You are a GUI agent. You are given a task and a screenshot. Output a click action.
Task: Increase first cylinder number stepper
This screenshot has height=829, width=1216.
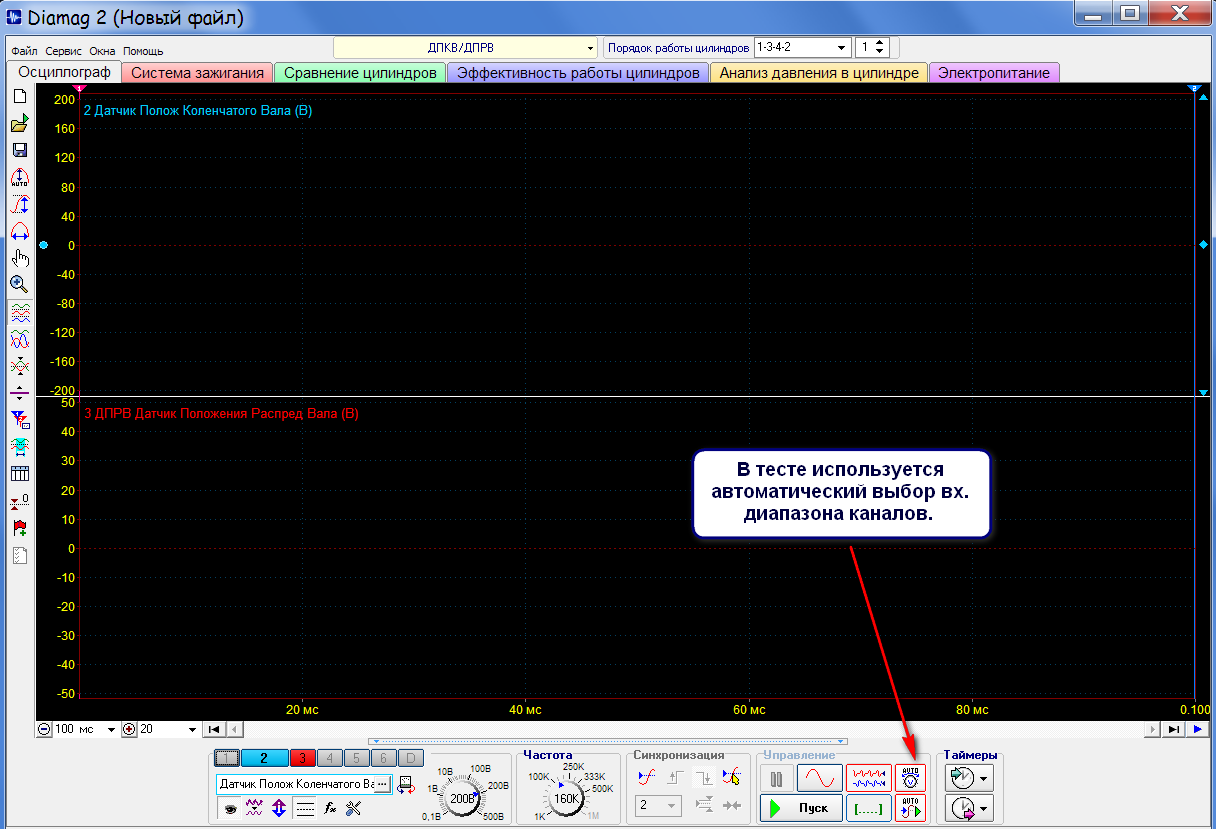coord(880,43)
